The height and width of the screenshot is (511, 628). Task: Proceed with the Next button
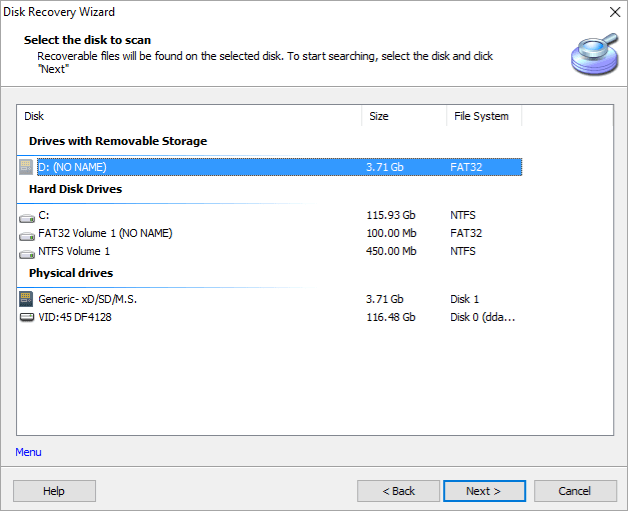coord(484,491)
